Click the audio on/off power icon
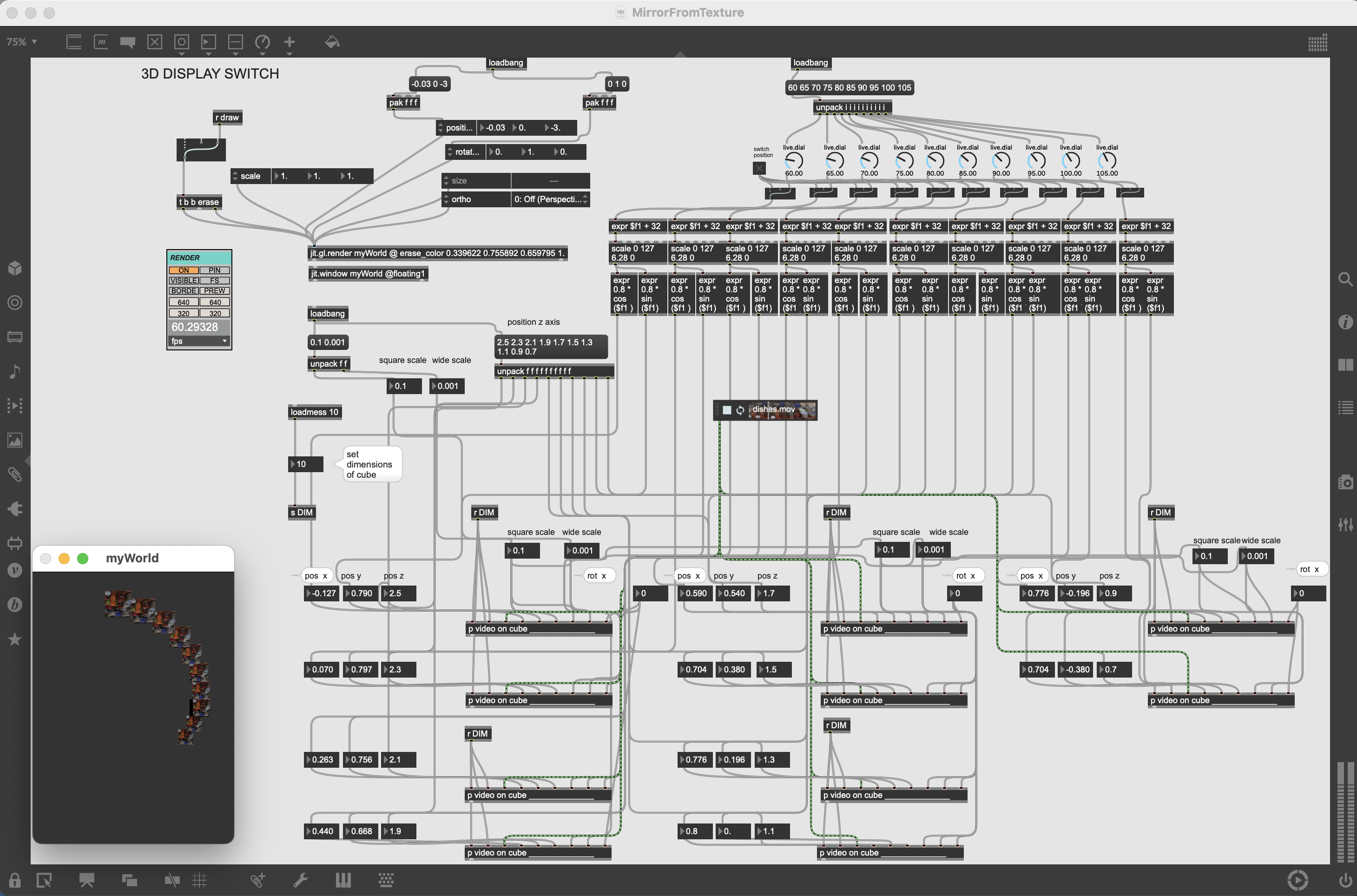 tap(1345, 880)
